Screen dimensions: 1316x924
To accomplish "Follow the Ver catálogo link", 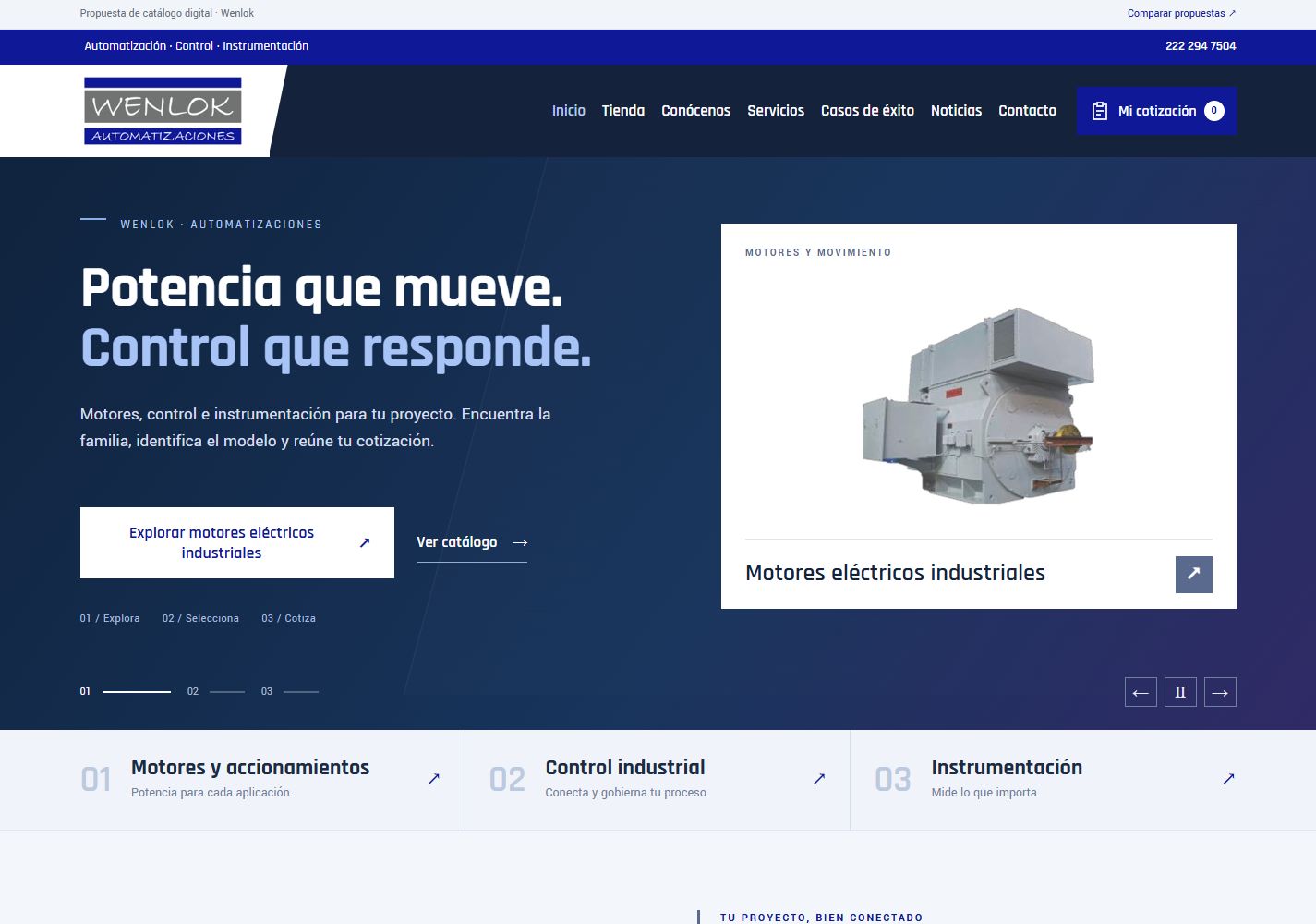I will coord(472,542).
